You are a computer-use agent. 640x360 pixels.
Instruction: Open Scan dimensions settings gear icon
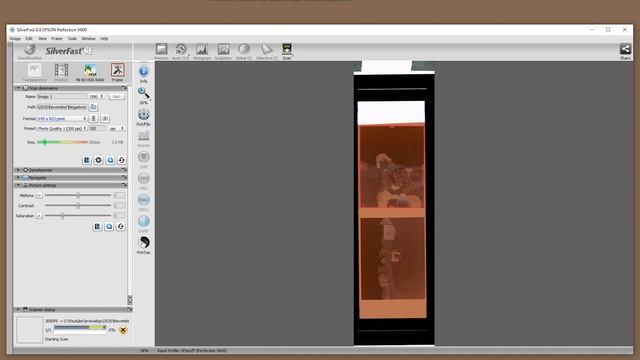98,160
